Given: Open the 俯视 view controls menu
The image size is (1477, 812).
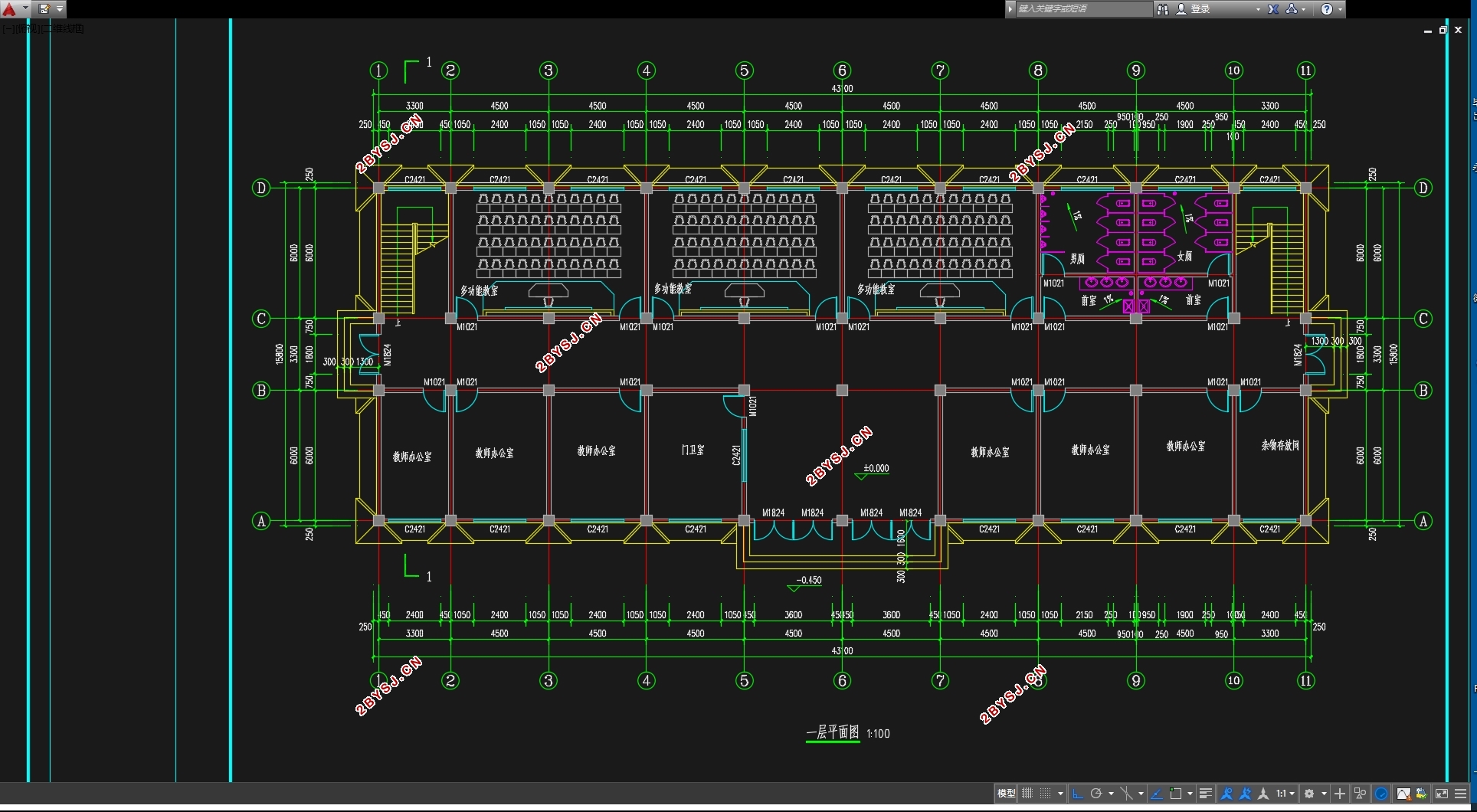Looking at the screenshot, I should (x=26, y=29).
